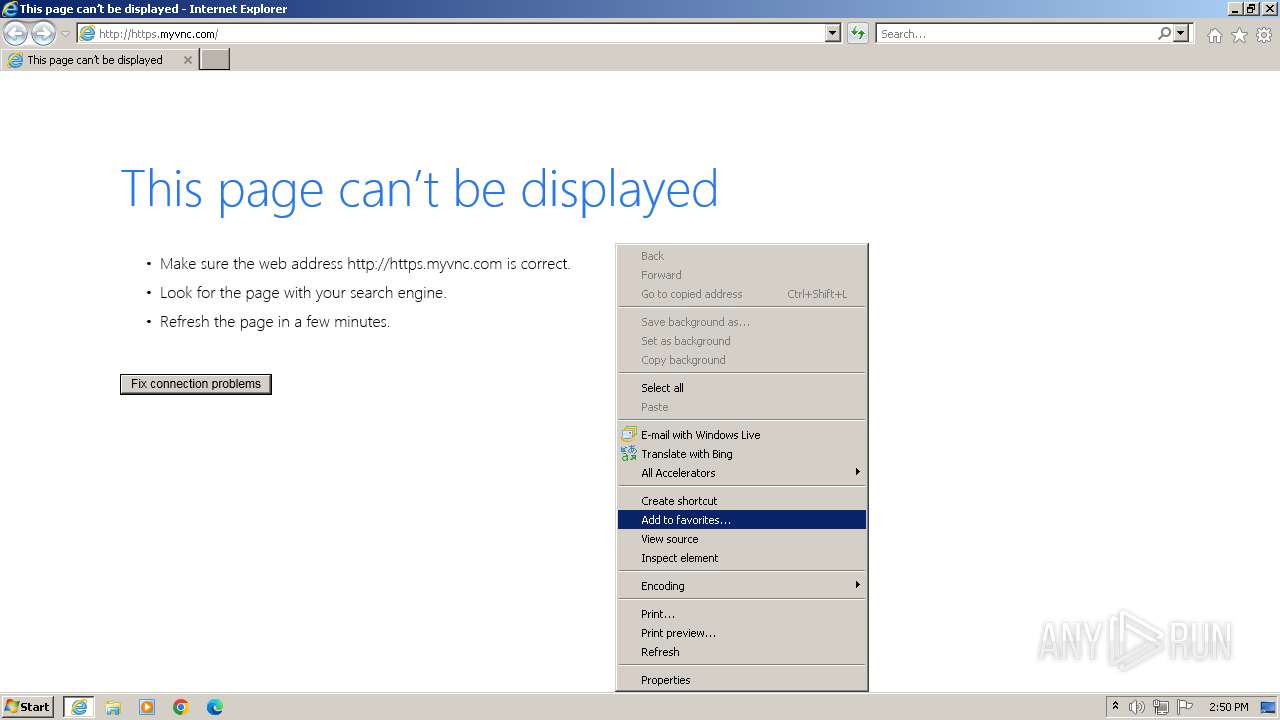Viewport: 1280px width, 720px height.
Task: Click the Home icon
Action: (1214, 35)
